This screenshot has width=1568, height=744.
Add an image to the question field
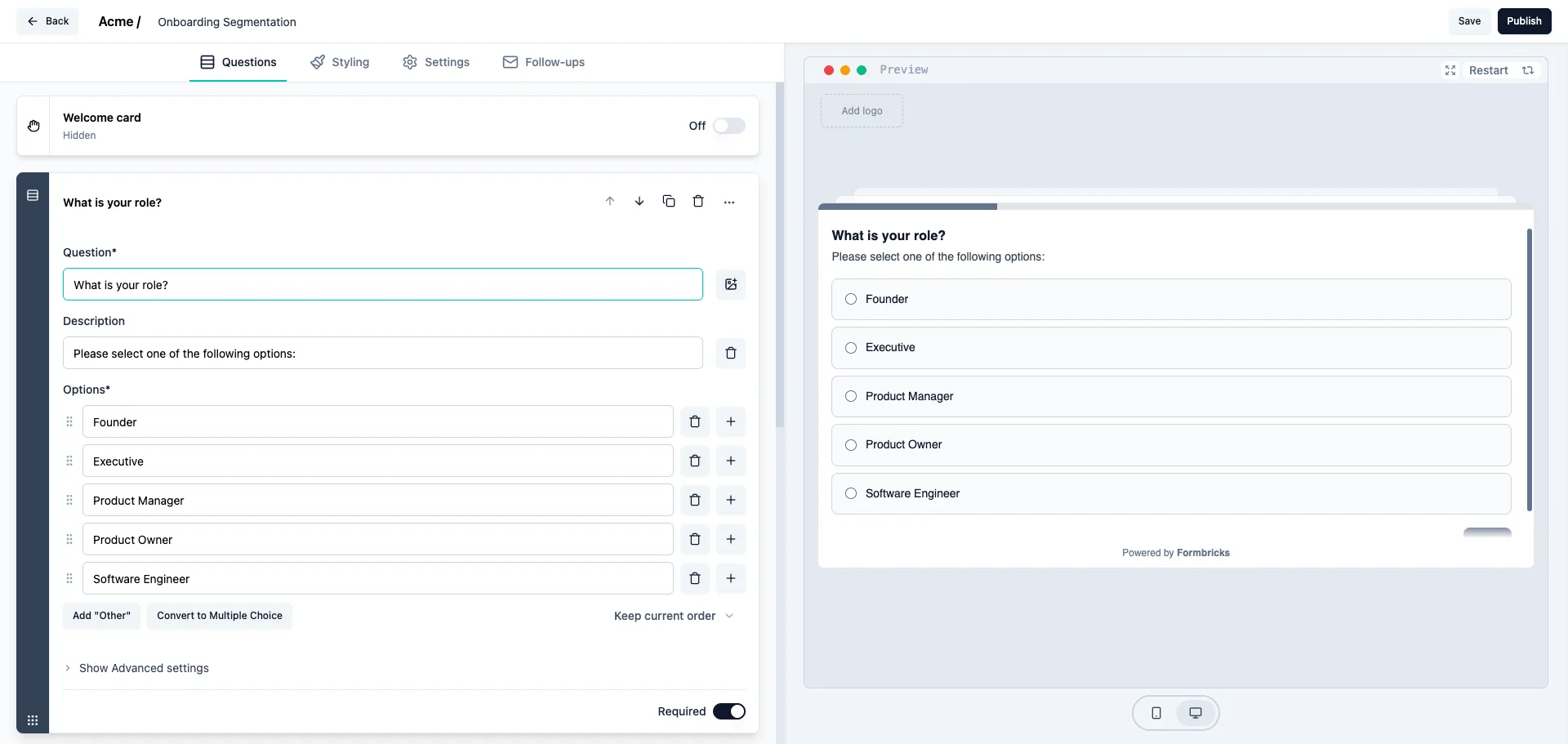pyautogui.click(x=731, y=284)
